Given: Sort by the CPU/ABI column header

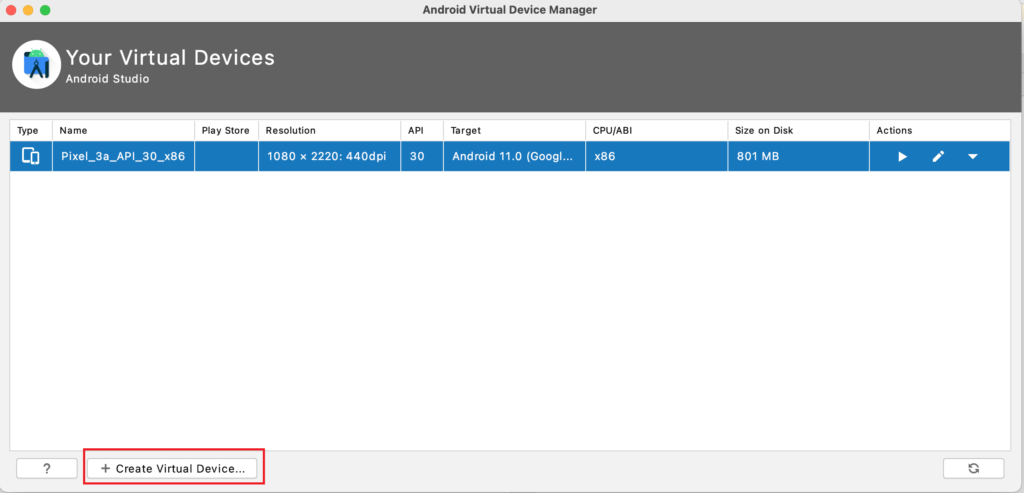Looking at the screenshot, I should click(656, 131).
